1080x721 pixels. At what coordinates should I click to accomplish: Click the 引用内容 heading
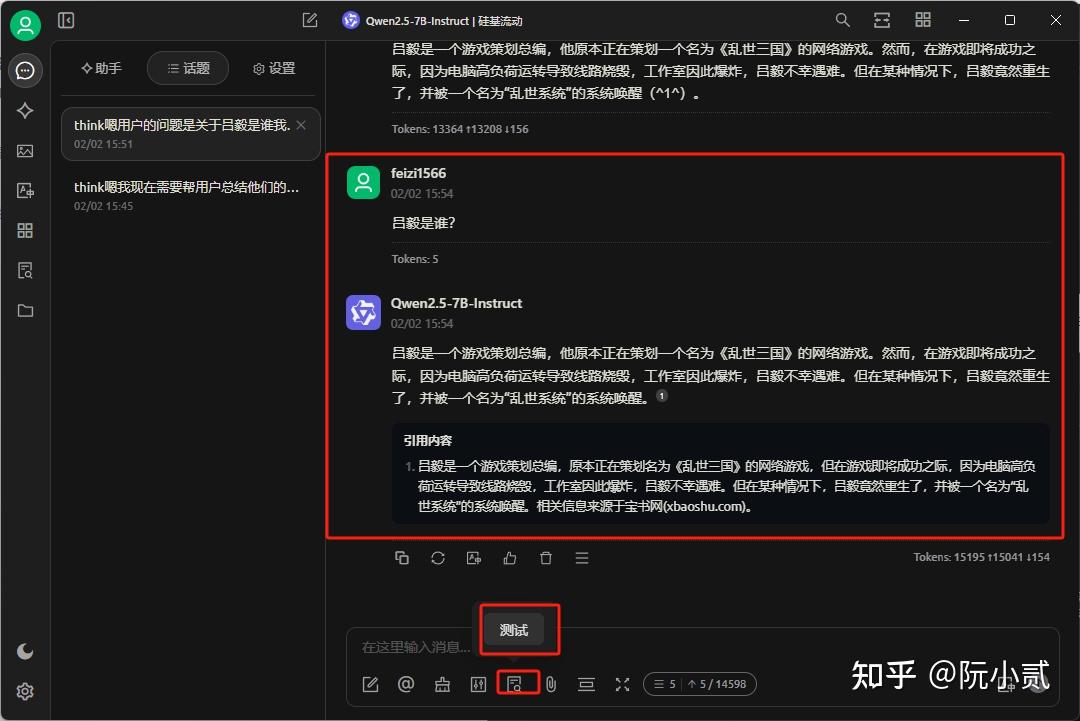click(428, 440)
